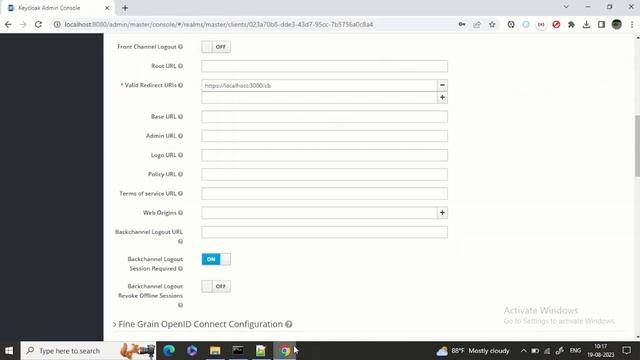Open the tab search dropdown arrow
The width and height of the screenshot is (640, 360).
point(566,7)
